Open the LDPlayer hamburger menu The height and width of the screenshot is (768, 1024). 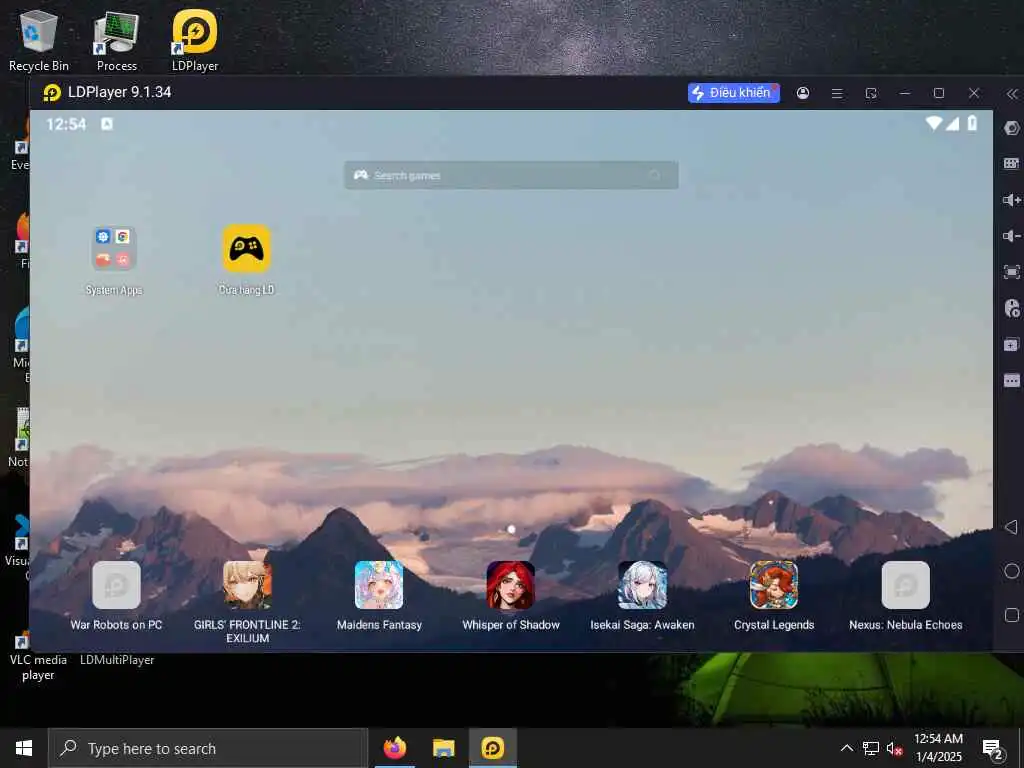[837, 93]
